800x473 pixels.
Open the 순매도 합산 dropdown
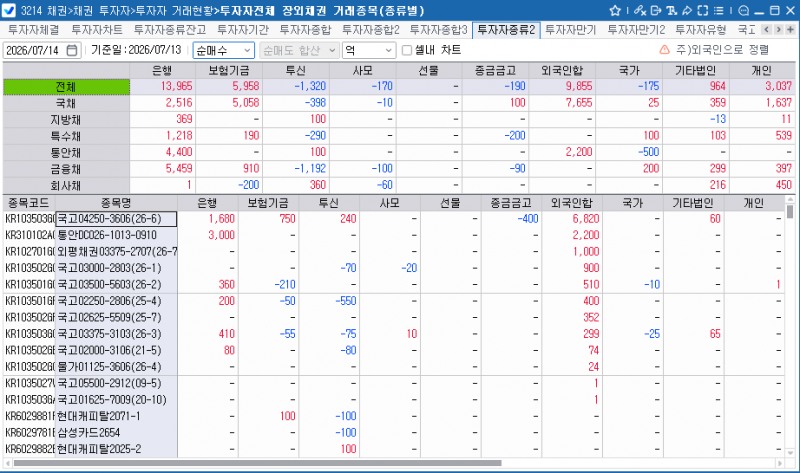point(299,51)
